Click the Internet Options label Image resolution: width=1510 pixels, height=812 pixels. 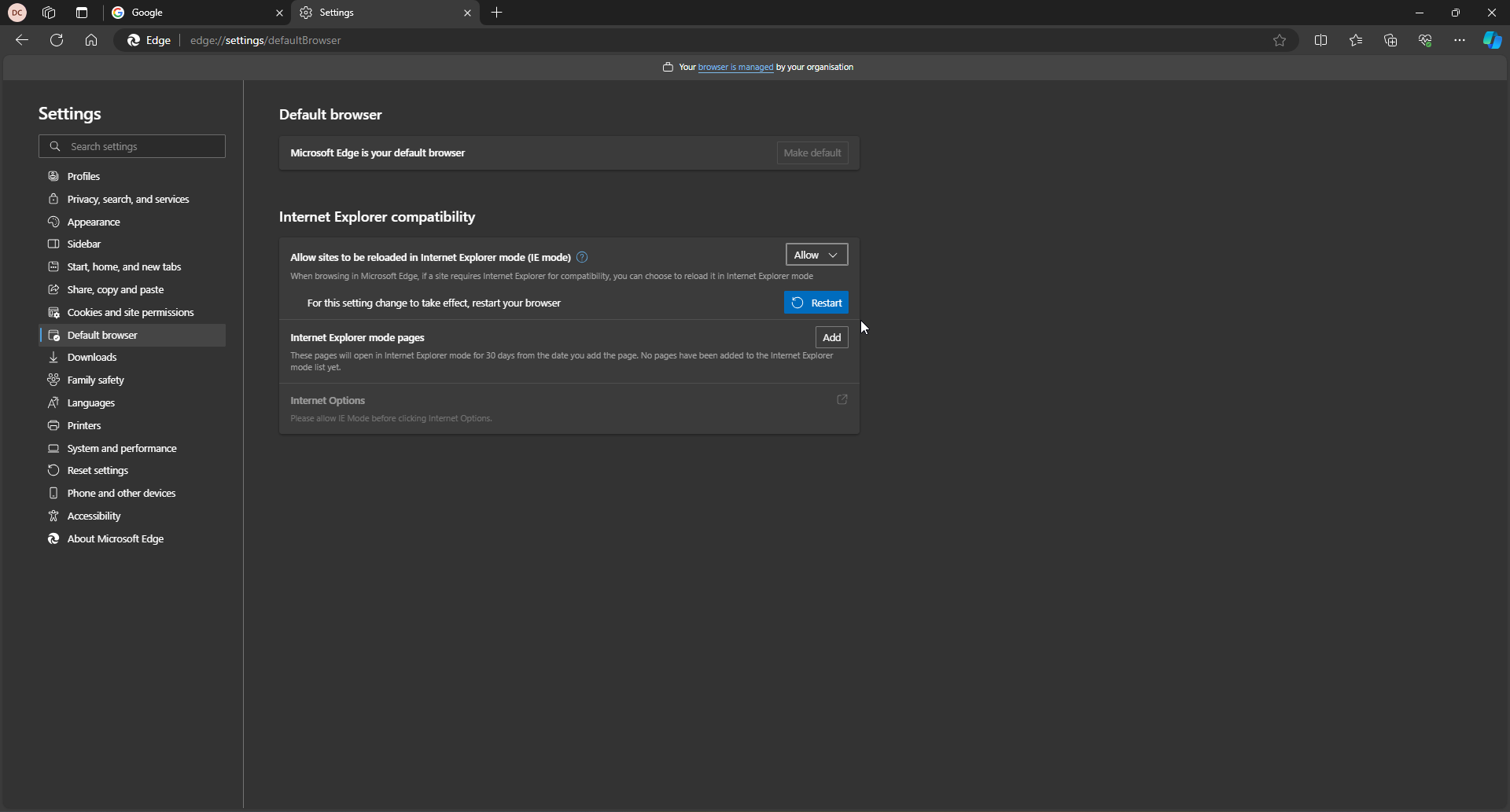328,400
